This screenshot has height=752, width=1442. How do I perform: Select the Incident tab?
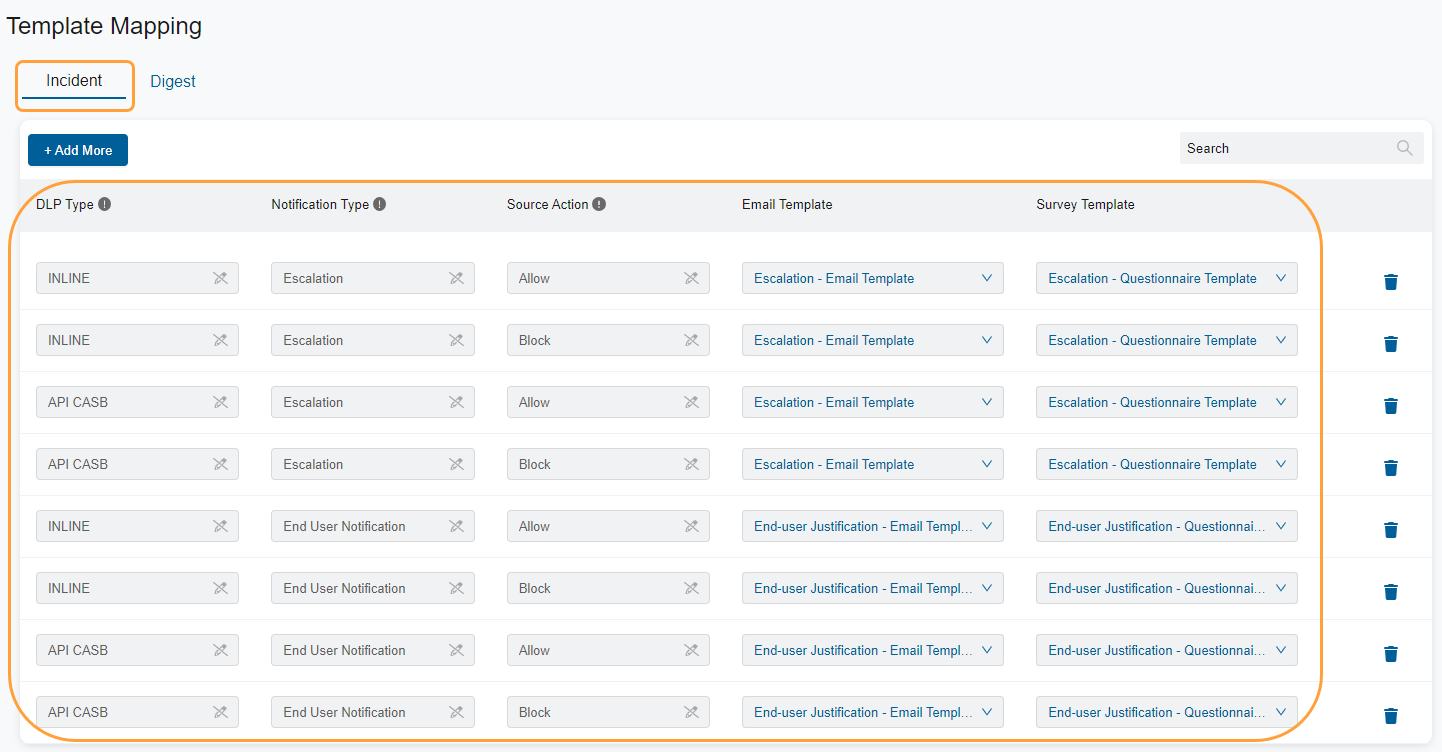(74, 79)
